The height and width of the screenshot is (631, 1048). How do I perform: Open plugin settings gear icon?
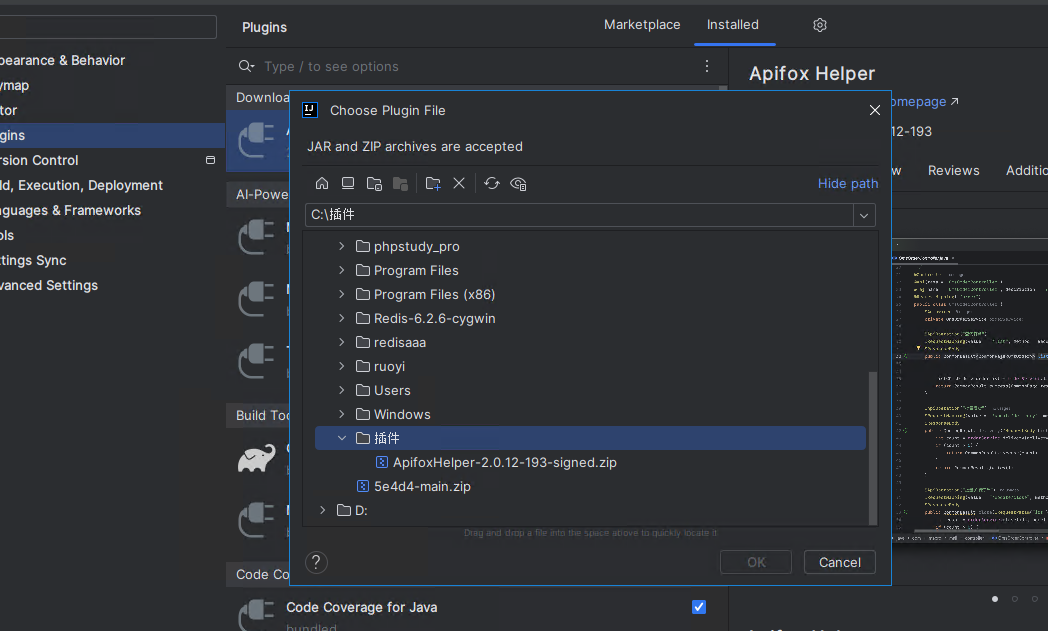pos(820,25)
